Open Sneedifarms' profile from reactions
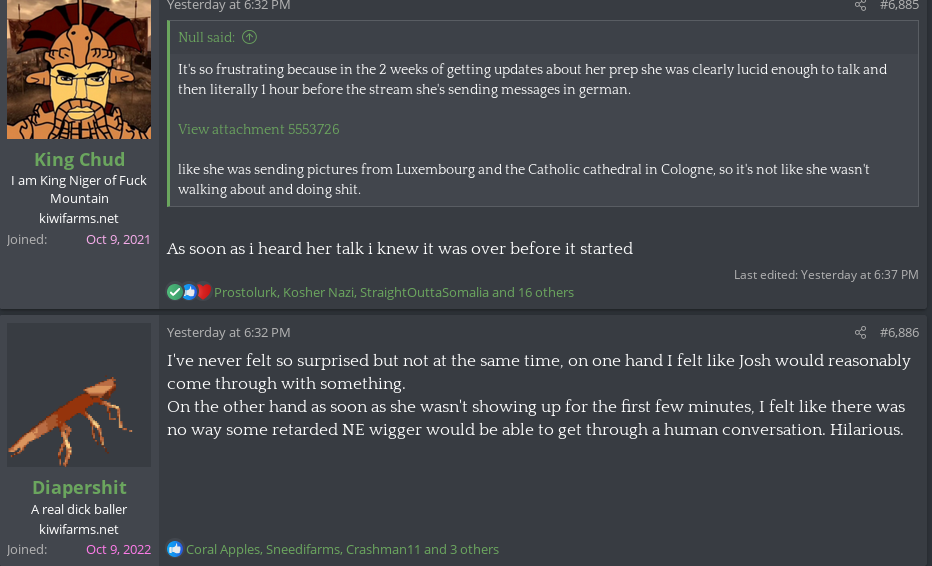The width and height of the screenshot is (932, 566). pos(302,549)
